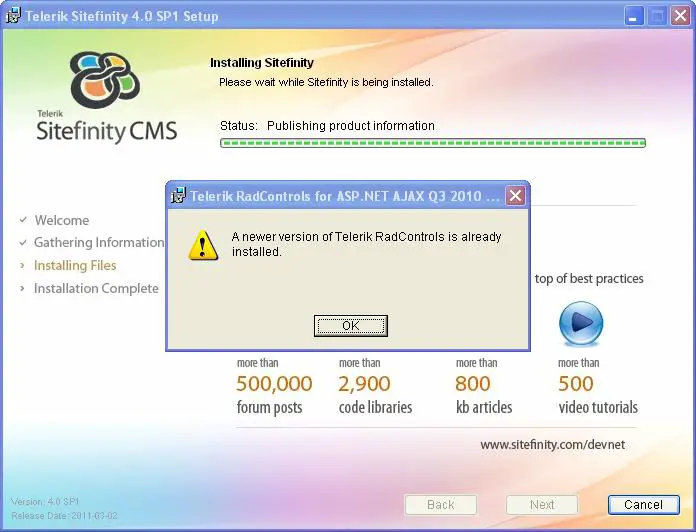The height and width of the screenshot is (532, 696).
Task: Click the green installation progress bar
Action: coord(433,143)
